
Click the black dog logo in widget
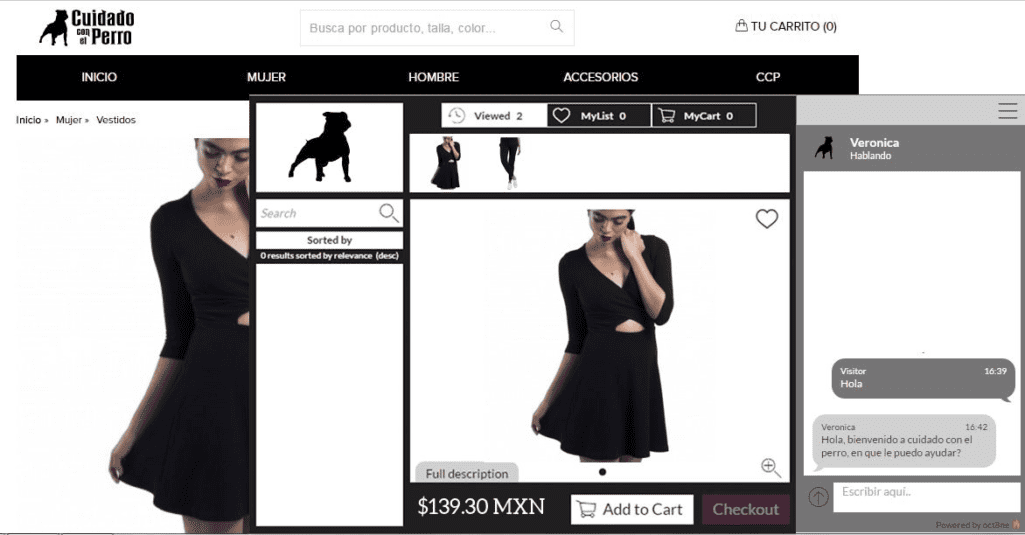321,147
